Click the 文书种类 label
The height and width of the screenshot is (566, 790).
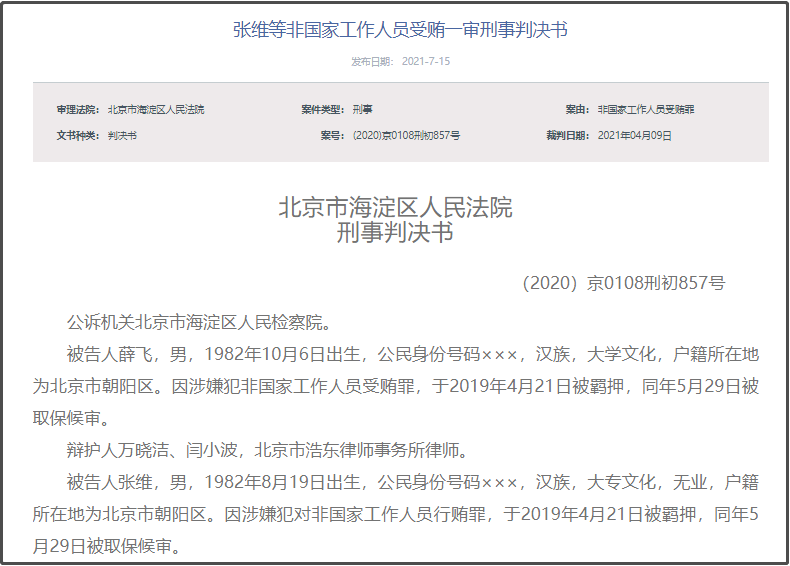(x=78, y=136)
